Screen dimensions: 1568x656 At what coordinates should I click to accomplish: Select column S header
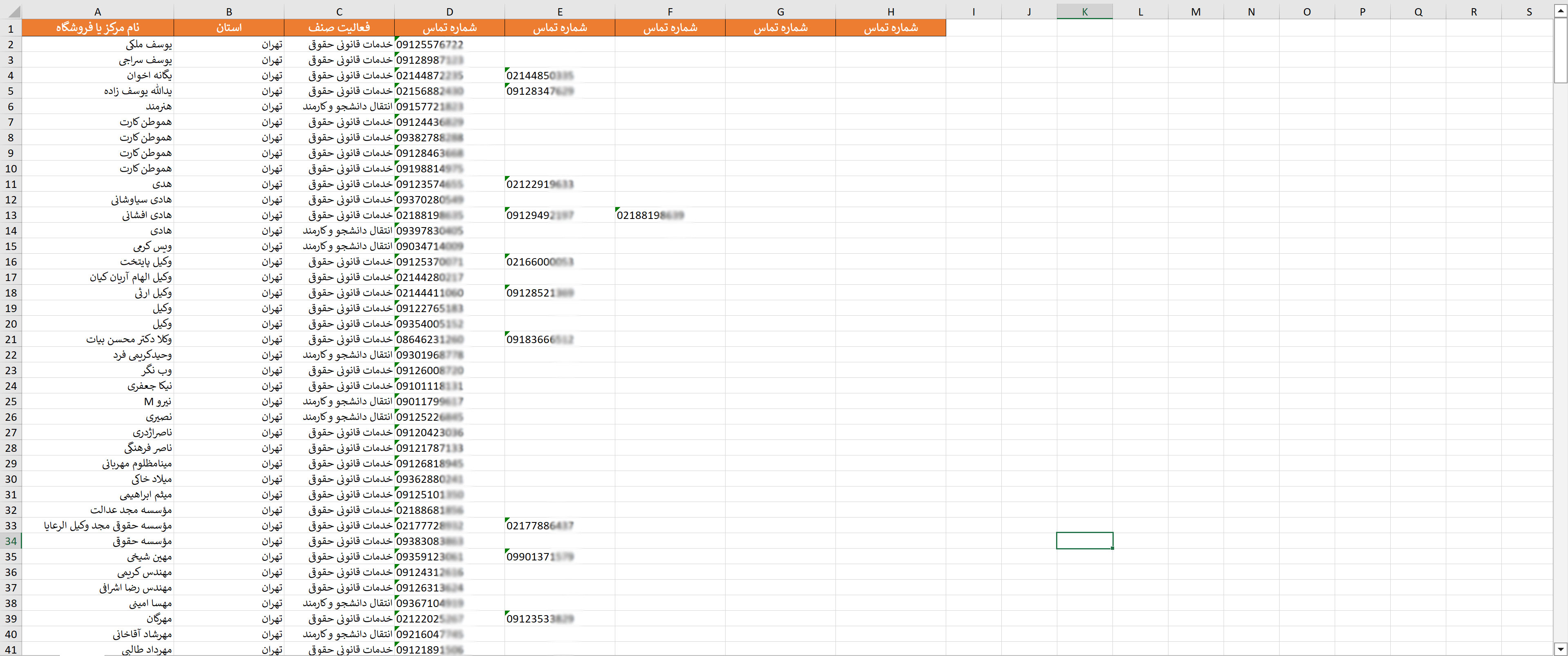point(1529,11)
